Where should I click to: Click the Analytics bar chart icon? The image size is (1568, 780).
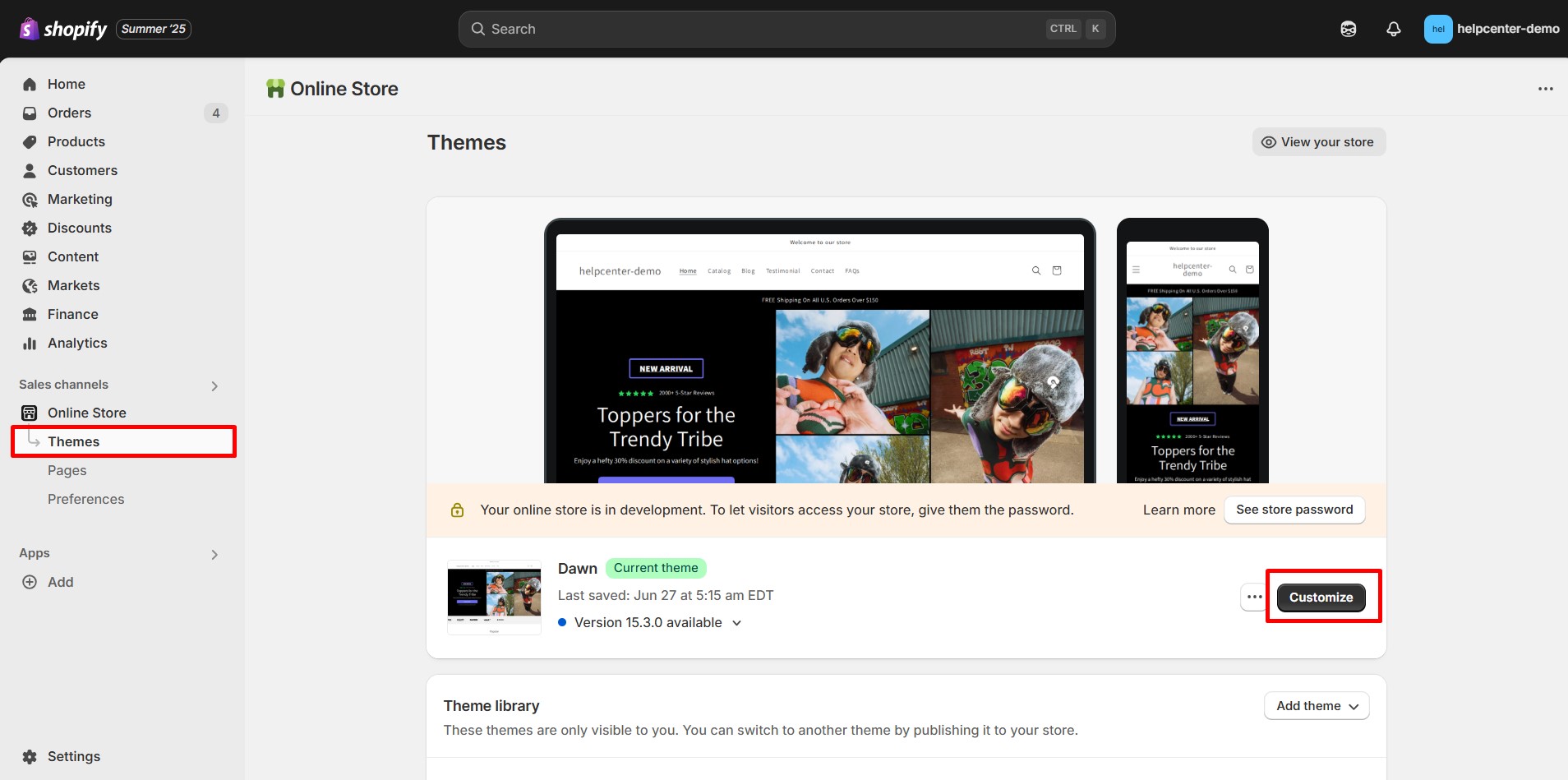[30, 343]
